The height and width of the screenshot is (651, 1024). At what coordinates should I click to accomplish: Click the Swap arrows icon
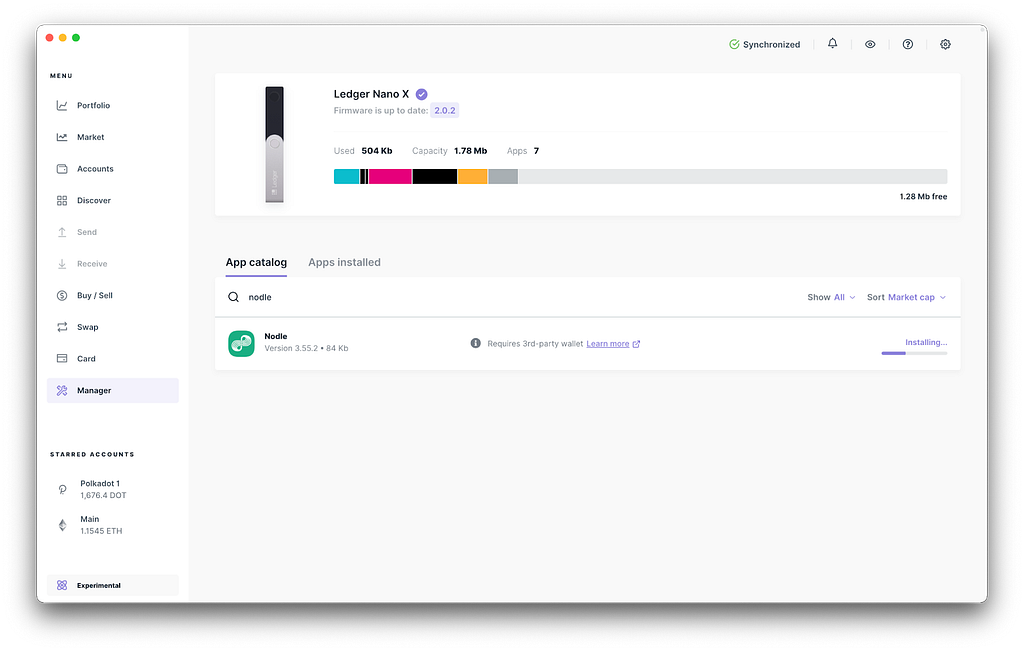pos(62,327)
